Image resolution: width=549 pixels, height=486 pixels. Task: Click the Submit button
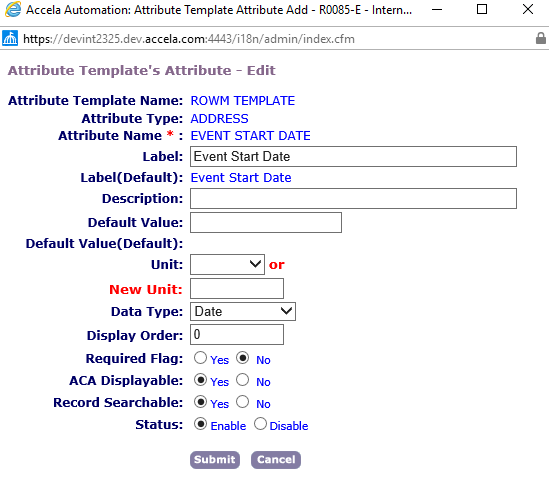click(215, 460)
